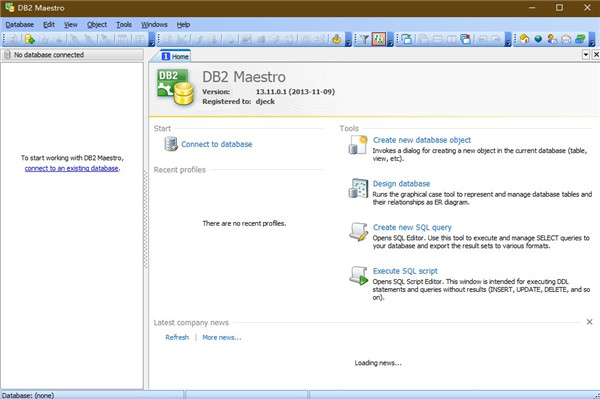Click the filter funnel toolbar icon
Image resolution: width=600 pixels, height=399 pixels.
tap(365, 39)
